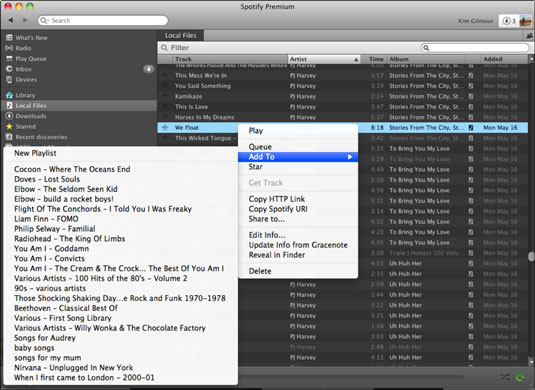Sort by the Added column header

pyautogui.click(x=504, y=59)
